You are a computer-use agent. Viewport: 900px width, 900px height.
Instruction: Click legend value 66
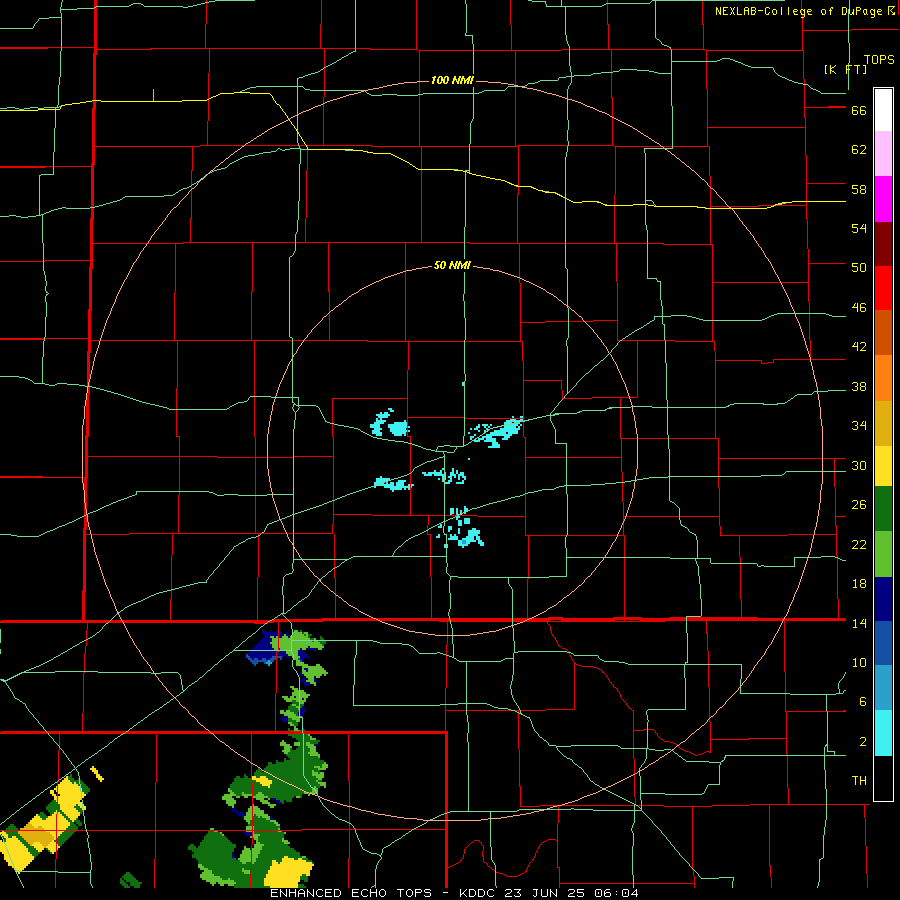pos(859,110)
